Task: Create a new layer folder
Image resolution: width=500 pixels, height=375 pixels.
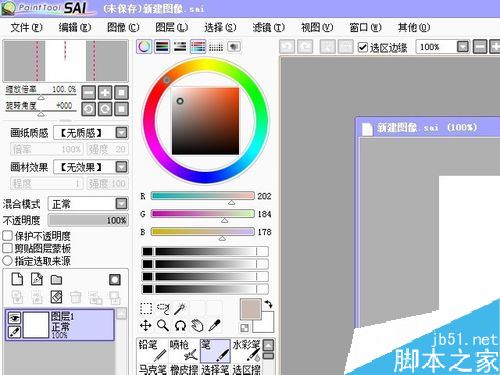Action: (56, 279)
